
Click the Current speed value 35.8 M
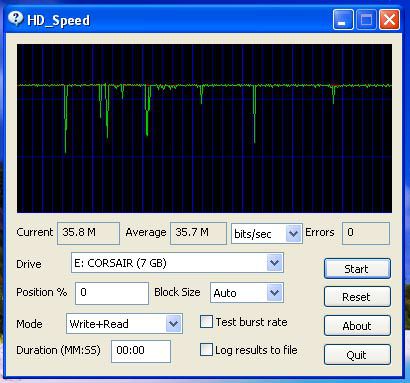point(88,233)
